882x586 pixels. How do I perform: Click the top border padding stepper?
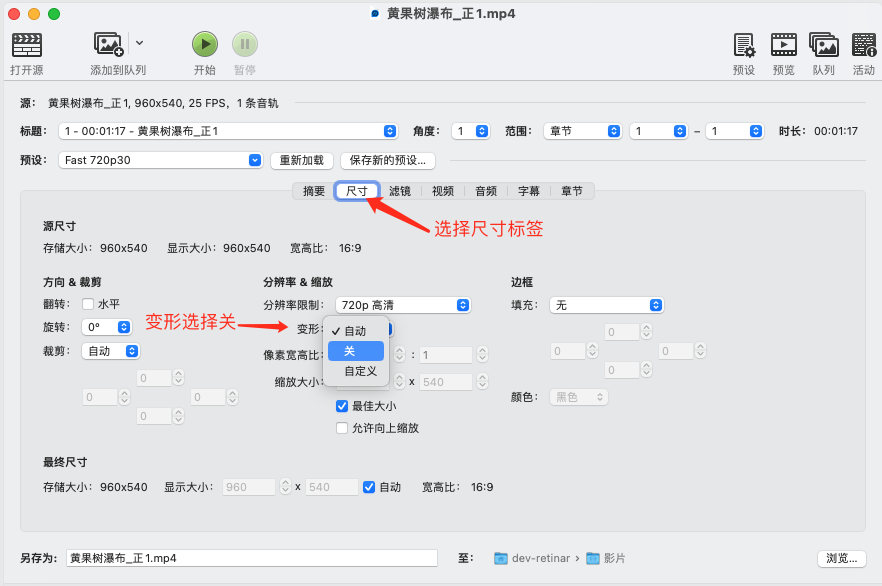pyautogui.click(x=646, y=331)
